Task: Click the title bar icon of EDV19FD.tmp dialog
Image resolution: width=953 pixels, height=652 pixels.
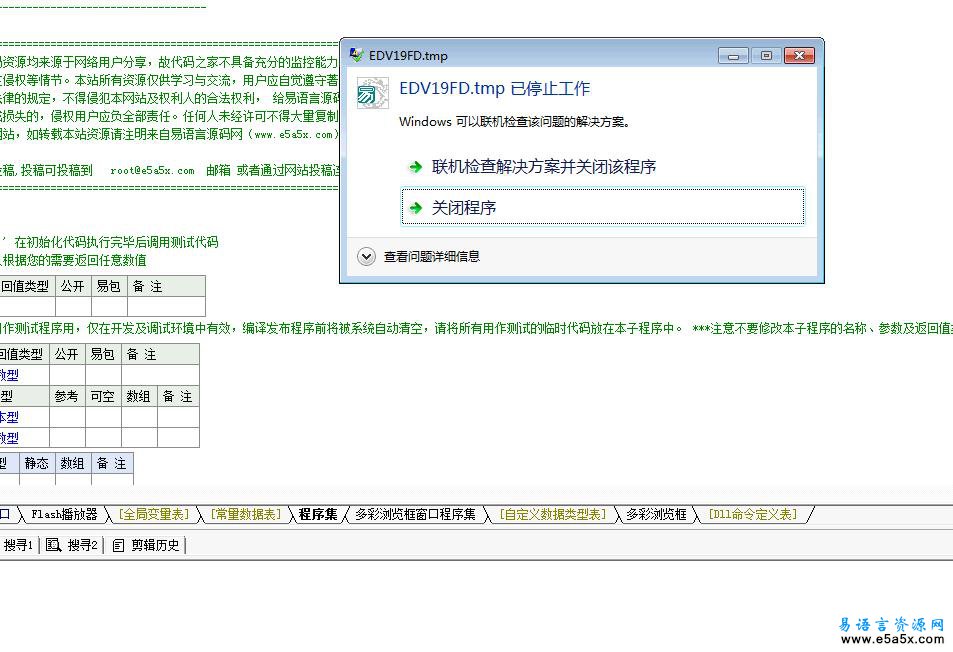Action: point(356,55)
